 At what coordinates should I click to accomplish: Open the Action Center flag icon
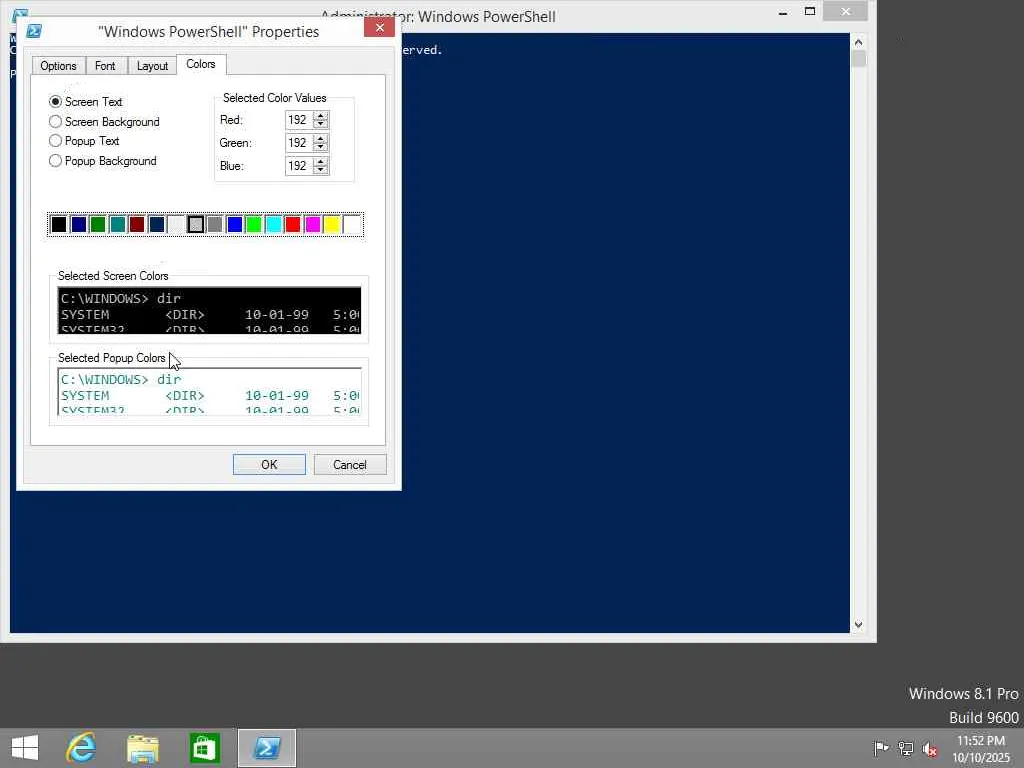click(x=881, y=748)
